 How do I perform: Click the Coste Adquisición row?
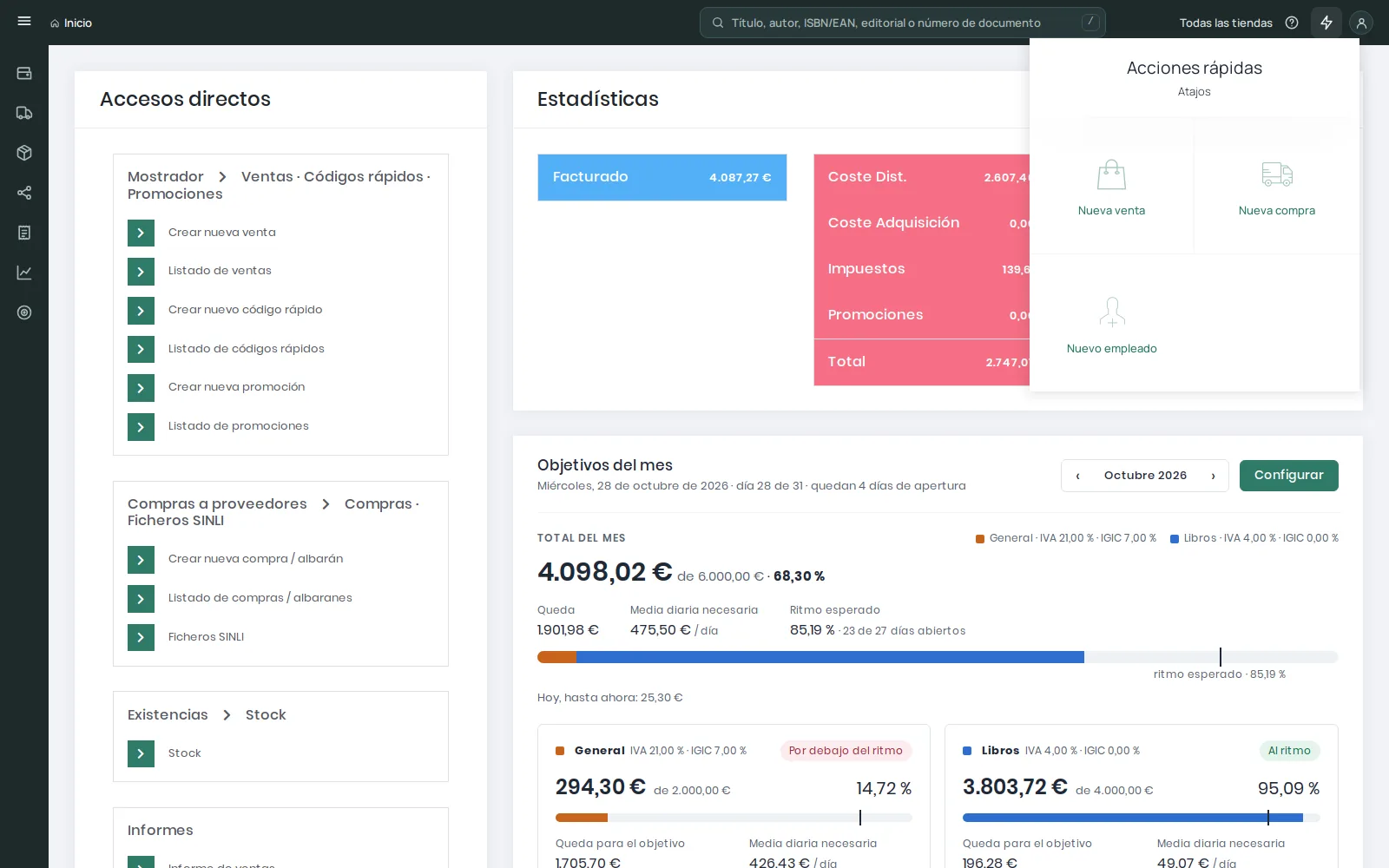[x=922, y=223]
